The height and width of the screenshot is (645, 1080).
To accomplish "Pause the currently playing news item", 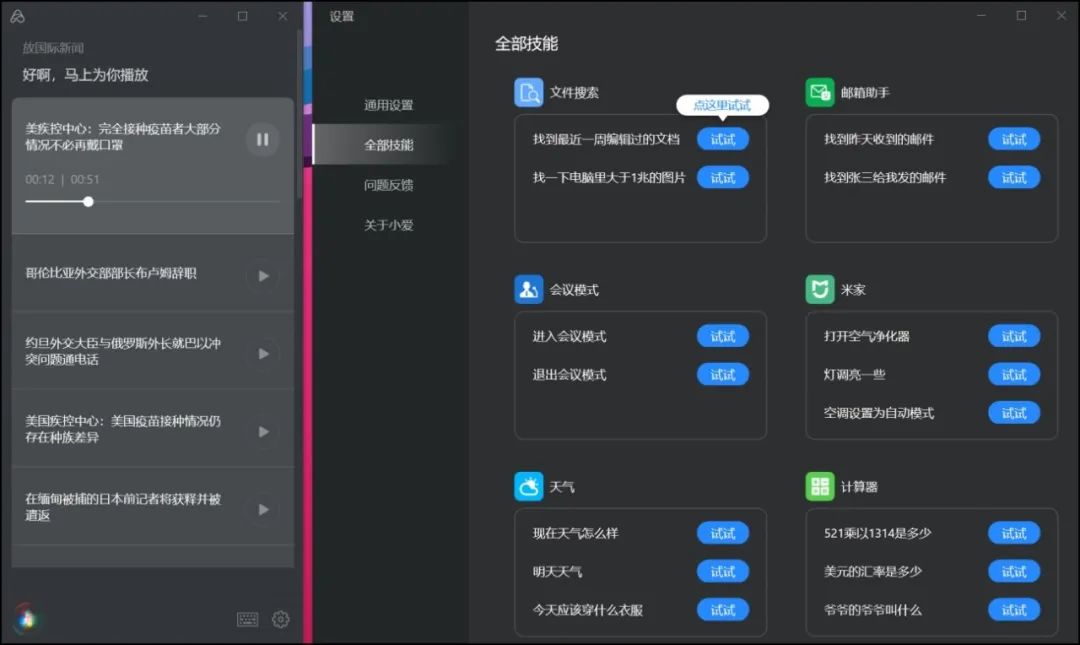I will tap(262, 140).
